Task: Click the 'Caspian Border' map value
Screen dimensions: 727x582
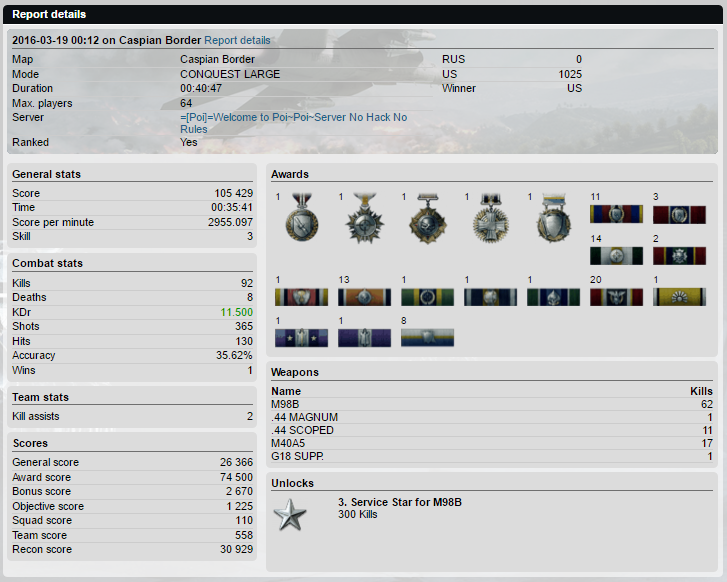Action: click(217, 59)
